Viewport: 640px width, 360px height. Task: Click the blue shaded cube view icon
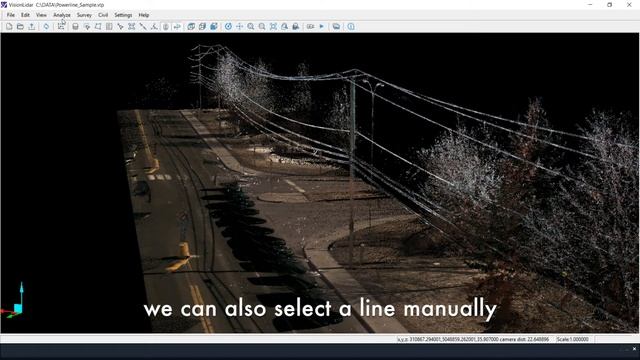tap(214, 27)
